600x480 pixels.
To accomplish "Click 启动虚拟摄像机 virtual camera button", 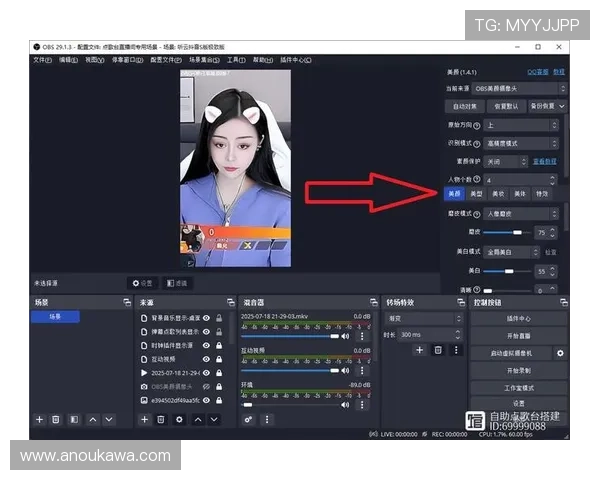I will pyautogui.click(x=512, y=353).
